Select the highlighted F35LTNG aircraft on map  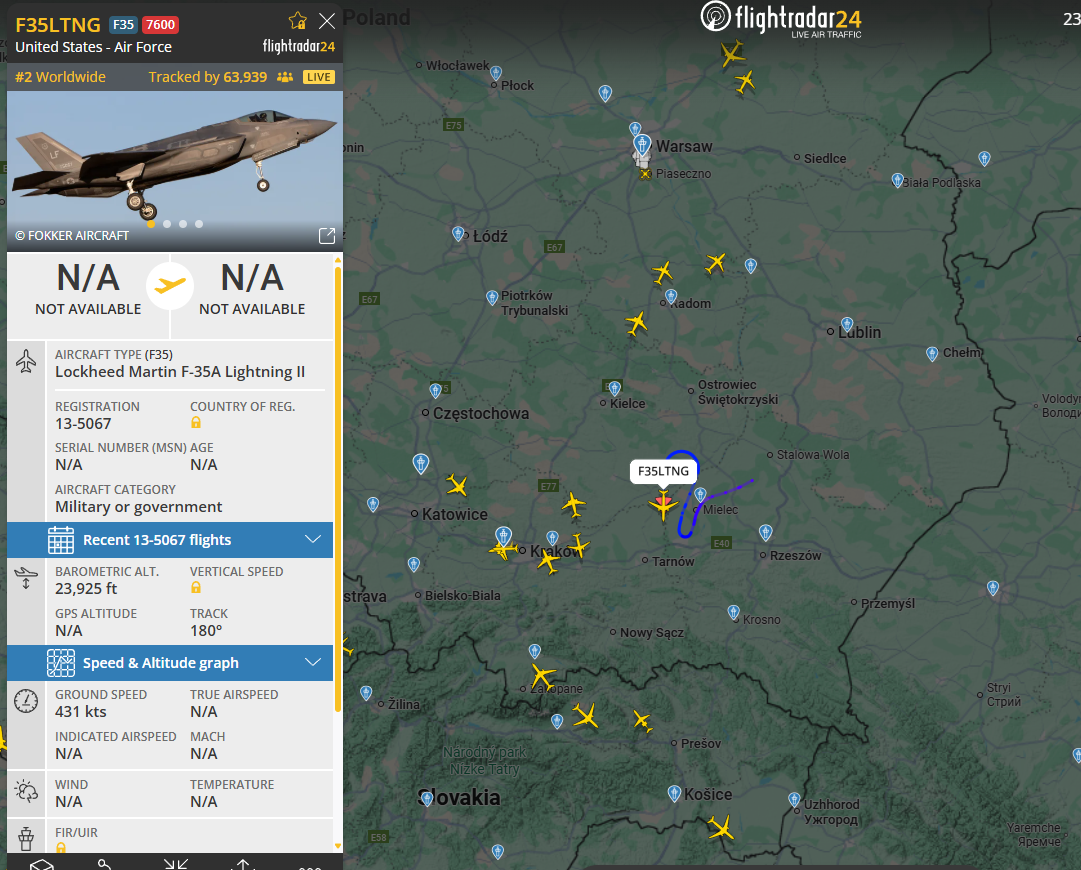tap(663, 505)
